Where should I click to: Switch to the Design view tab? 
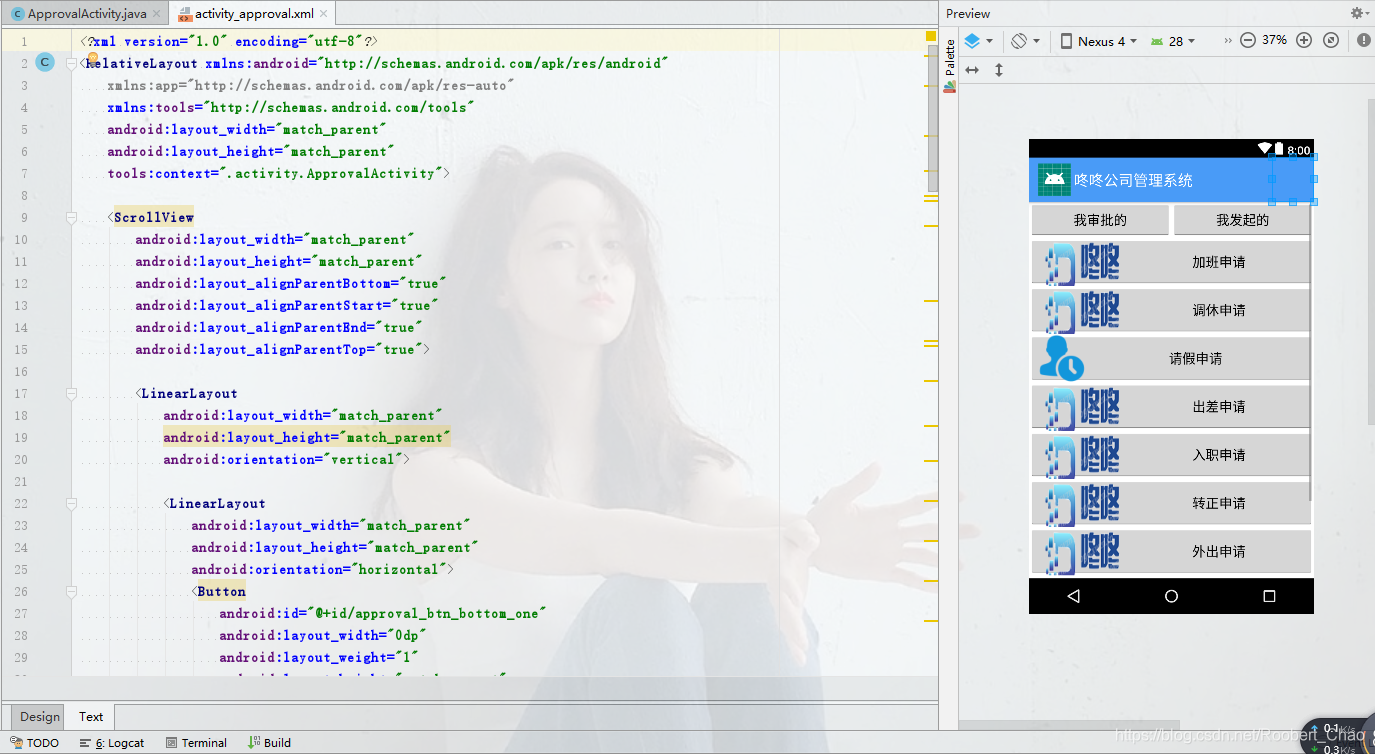[39, 716]
